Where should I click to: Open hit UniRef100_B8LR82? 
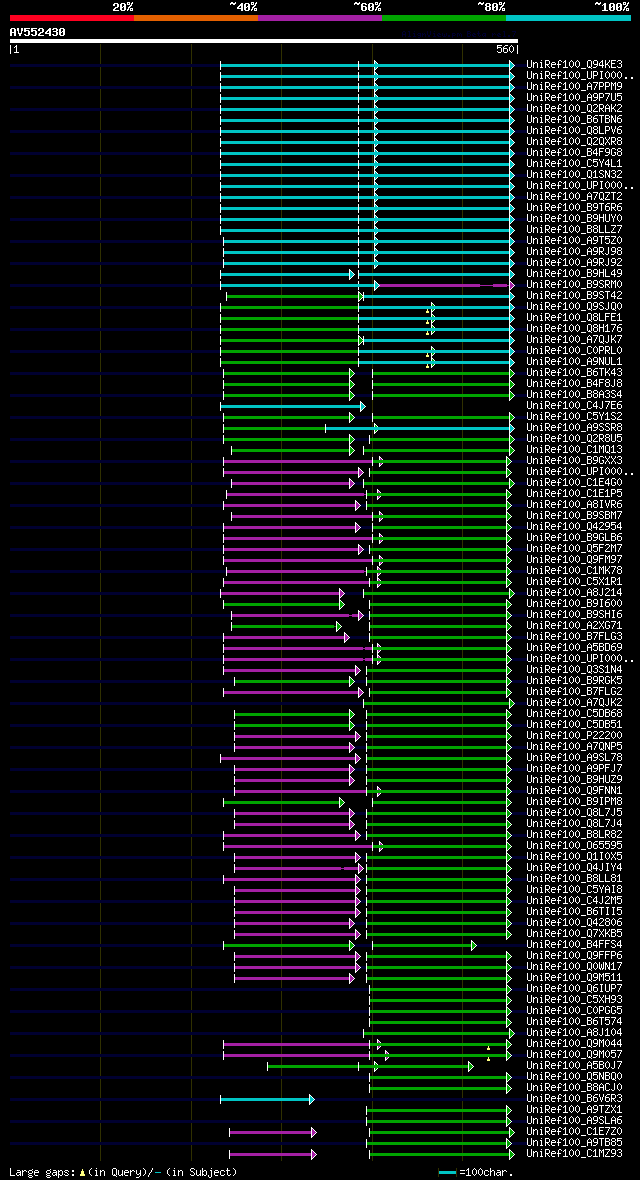(x=574, y=834)
